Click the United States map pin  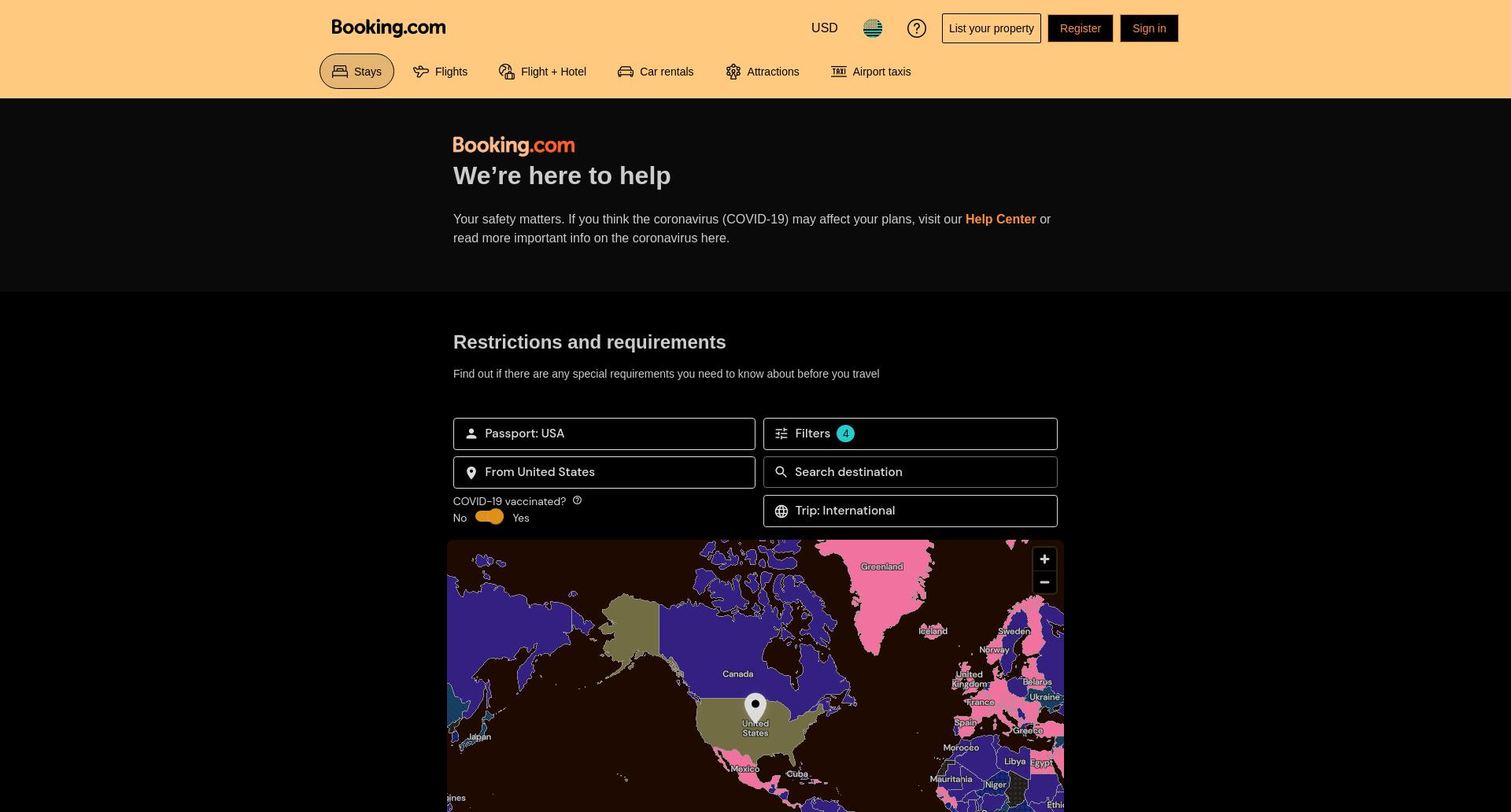(755, 707)
